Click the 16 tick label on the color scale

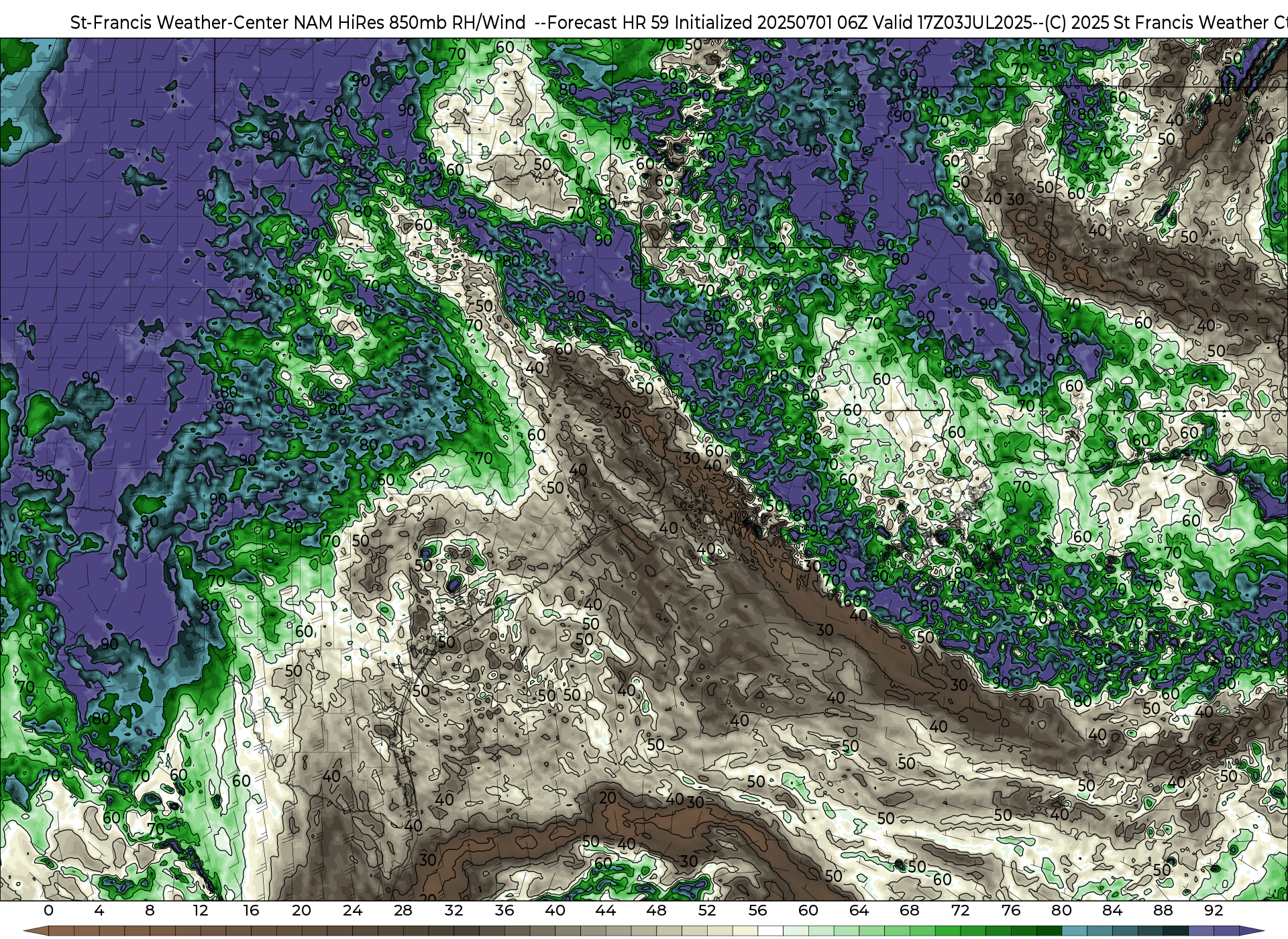(x=251, y=911)
